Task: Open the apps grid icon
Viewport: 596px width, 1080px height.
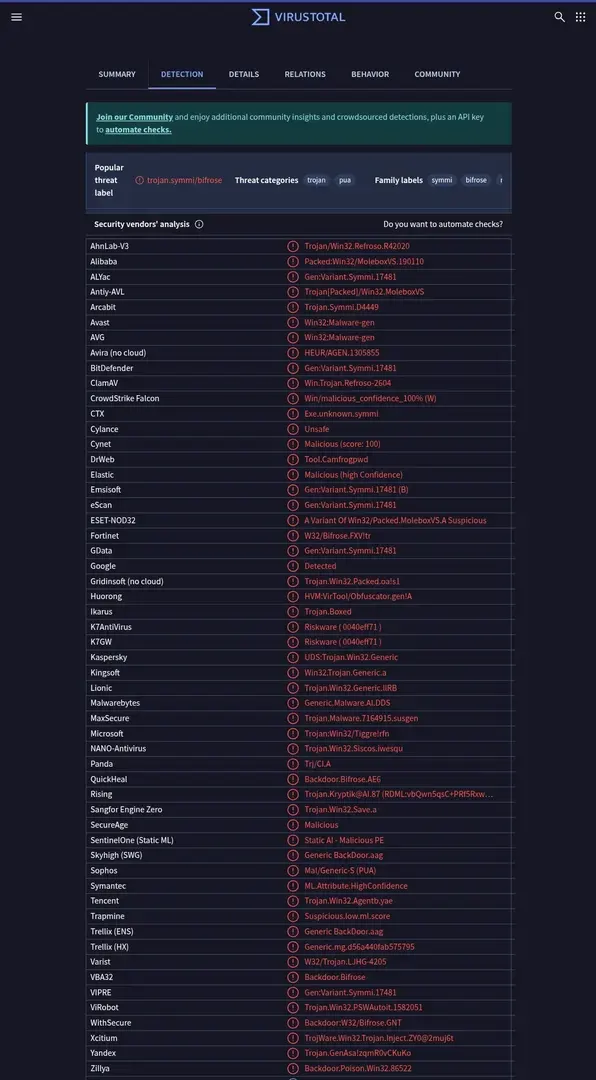Action: (581, 17)
